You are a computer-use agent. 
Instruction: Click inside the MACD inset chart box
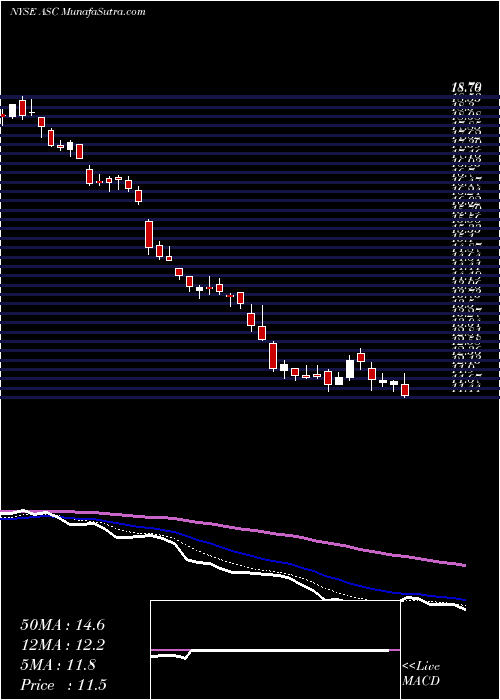(275, 650)
